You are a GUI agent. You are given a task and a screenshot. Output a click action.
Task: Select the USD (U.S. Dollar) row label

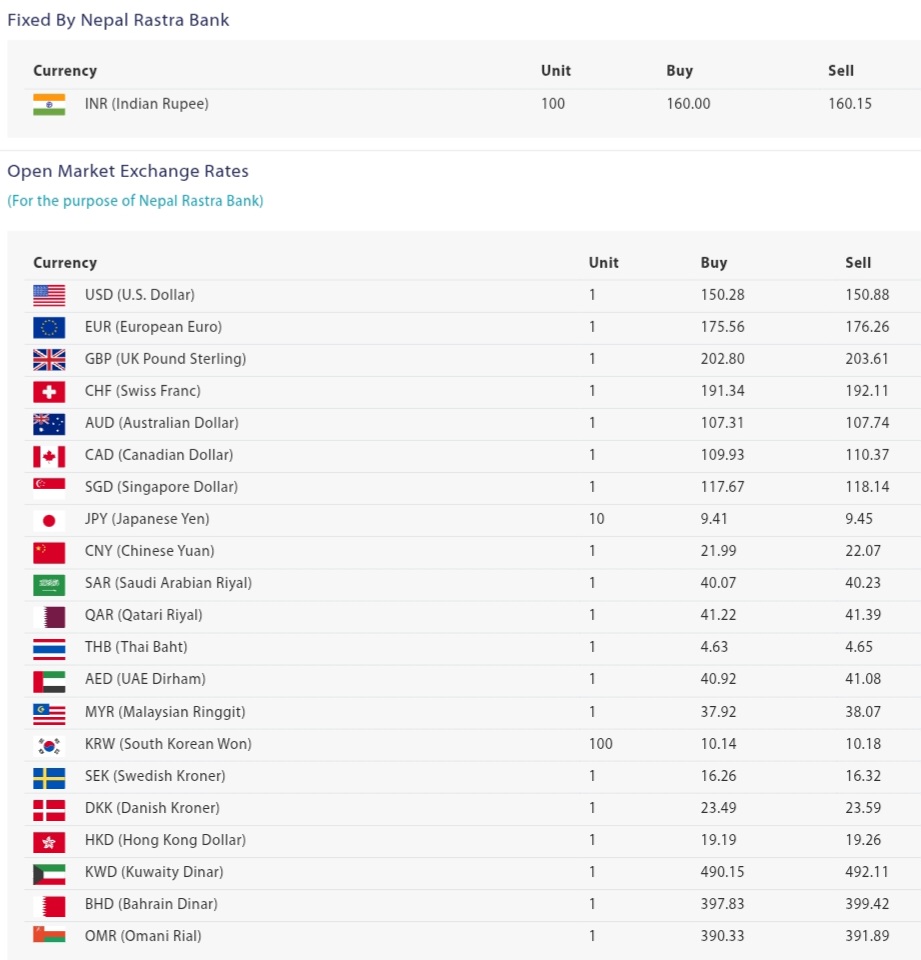click(140, 295)
